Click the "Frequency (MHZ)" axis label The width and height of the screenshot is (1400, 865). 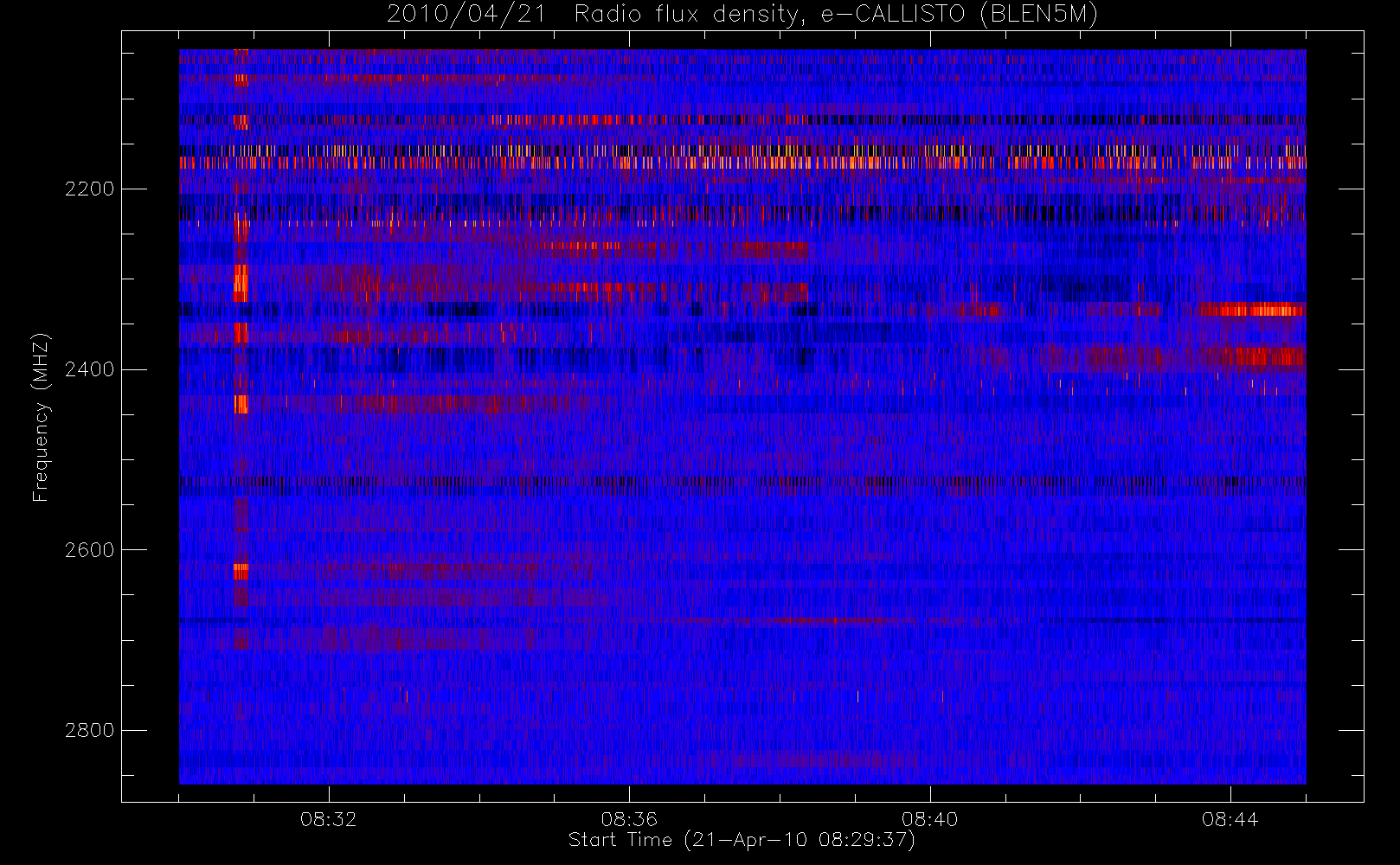(x=41, y=418)
